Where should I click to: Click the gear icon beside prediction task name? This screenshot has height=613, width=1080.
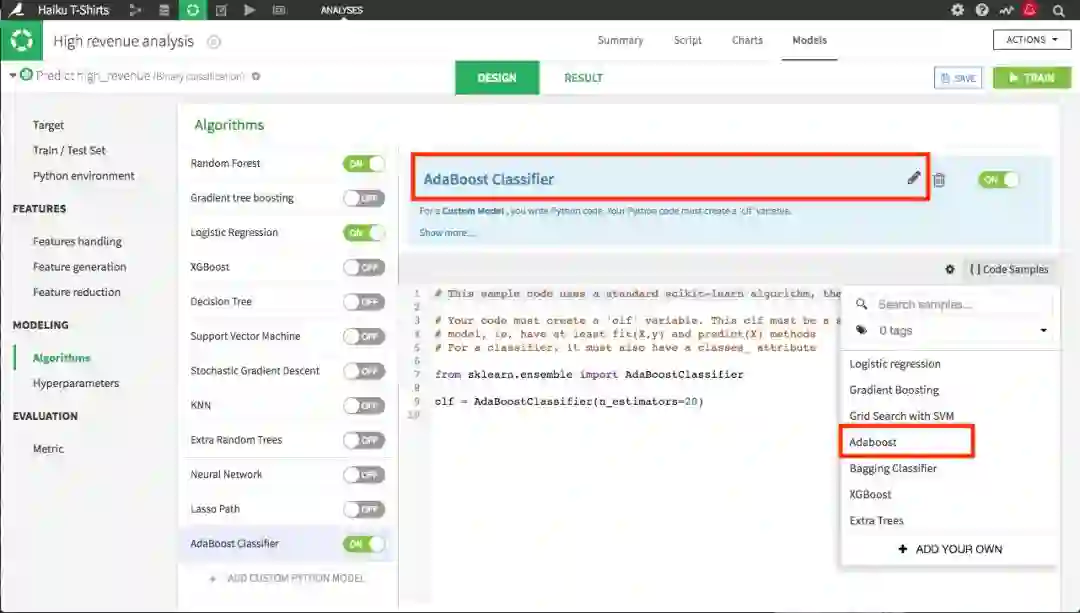[256, 76]
